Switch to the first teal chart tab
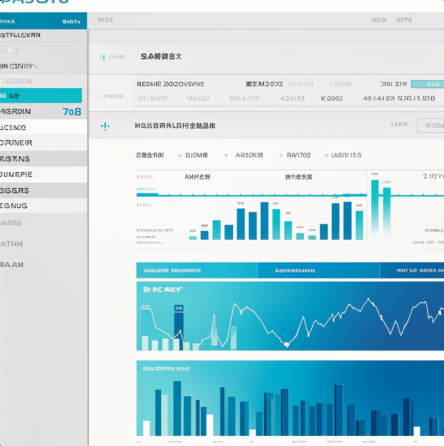 click(197, 270)
